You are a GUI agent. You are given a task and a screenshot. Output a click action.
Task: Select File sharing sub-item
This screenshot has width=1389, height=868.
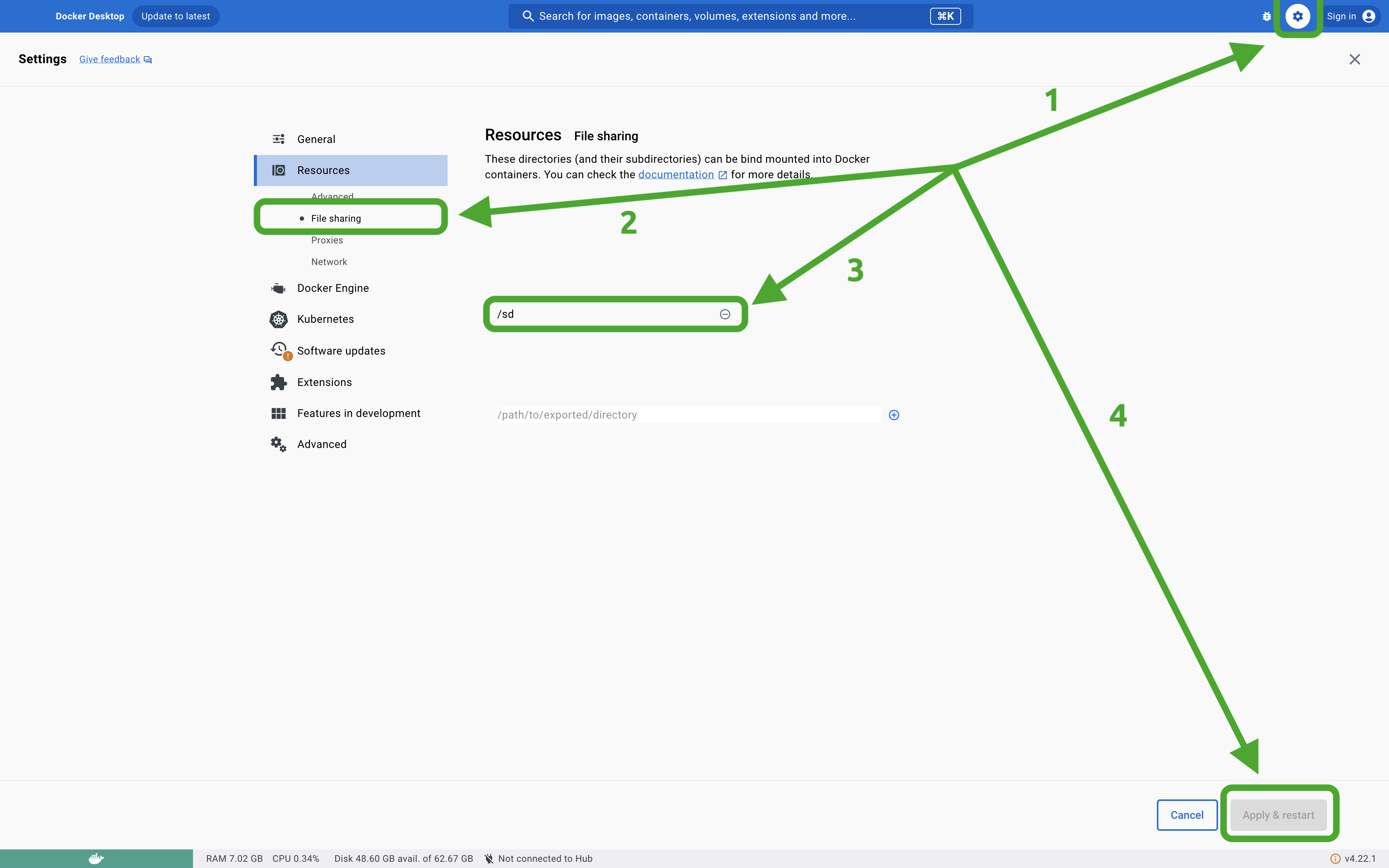coord(336,218)
